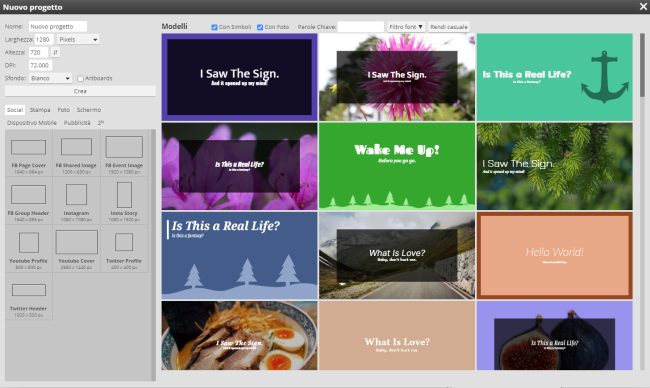Open the Pixels unit dropdown
The width and height of the screenshot is (650, 388).
click(78, 40)
